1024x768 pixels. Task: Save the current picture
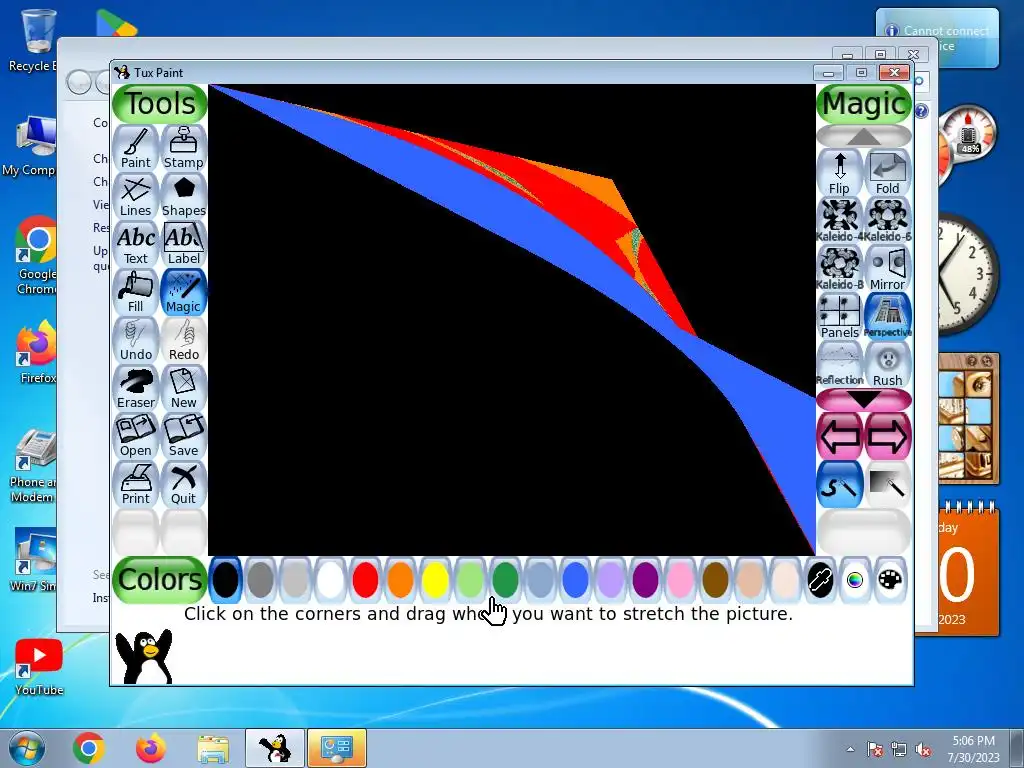(x=184, y=436)
